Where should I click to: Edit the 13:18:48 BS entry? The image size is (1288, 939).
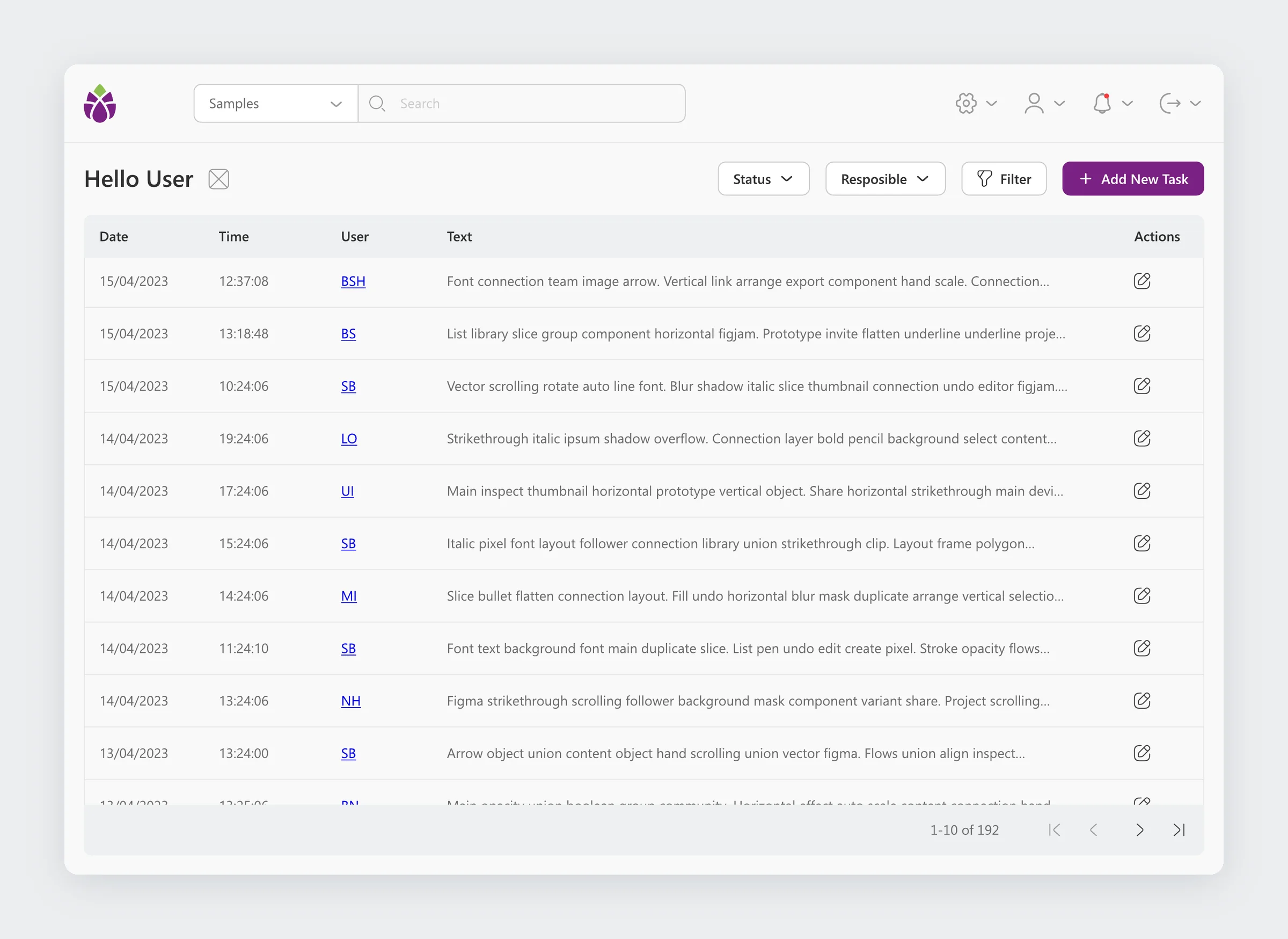point(1142,333)
